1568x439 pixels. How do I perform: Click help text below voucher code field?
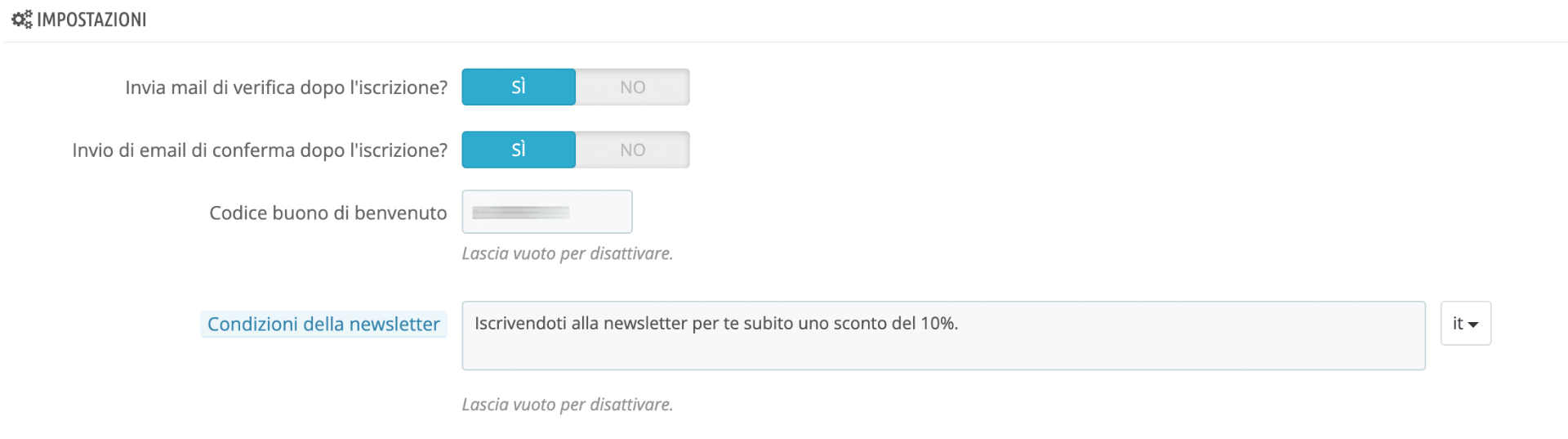tap(567, 253)
